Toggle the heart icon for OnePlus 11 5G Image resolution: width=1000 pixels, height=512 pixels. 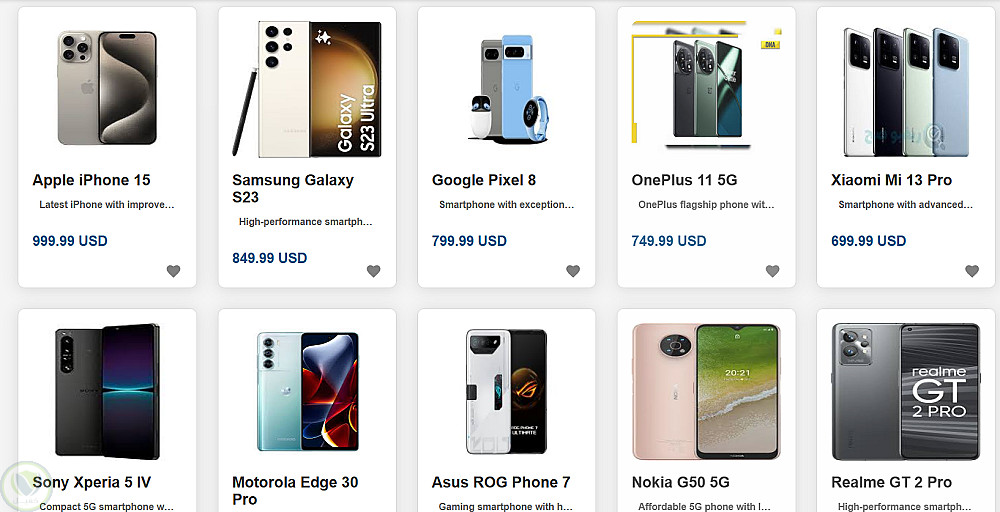pos(772,271)
